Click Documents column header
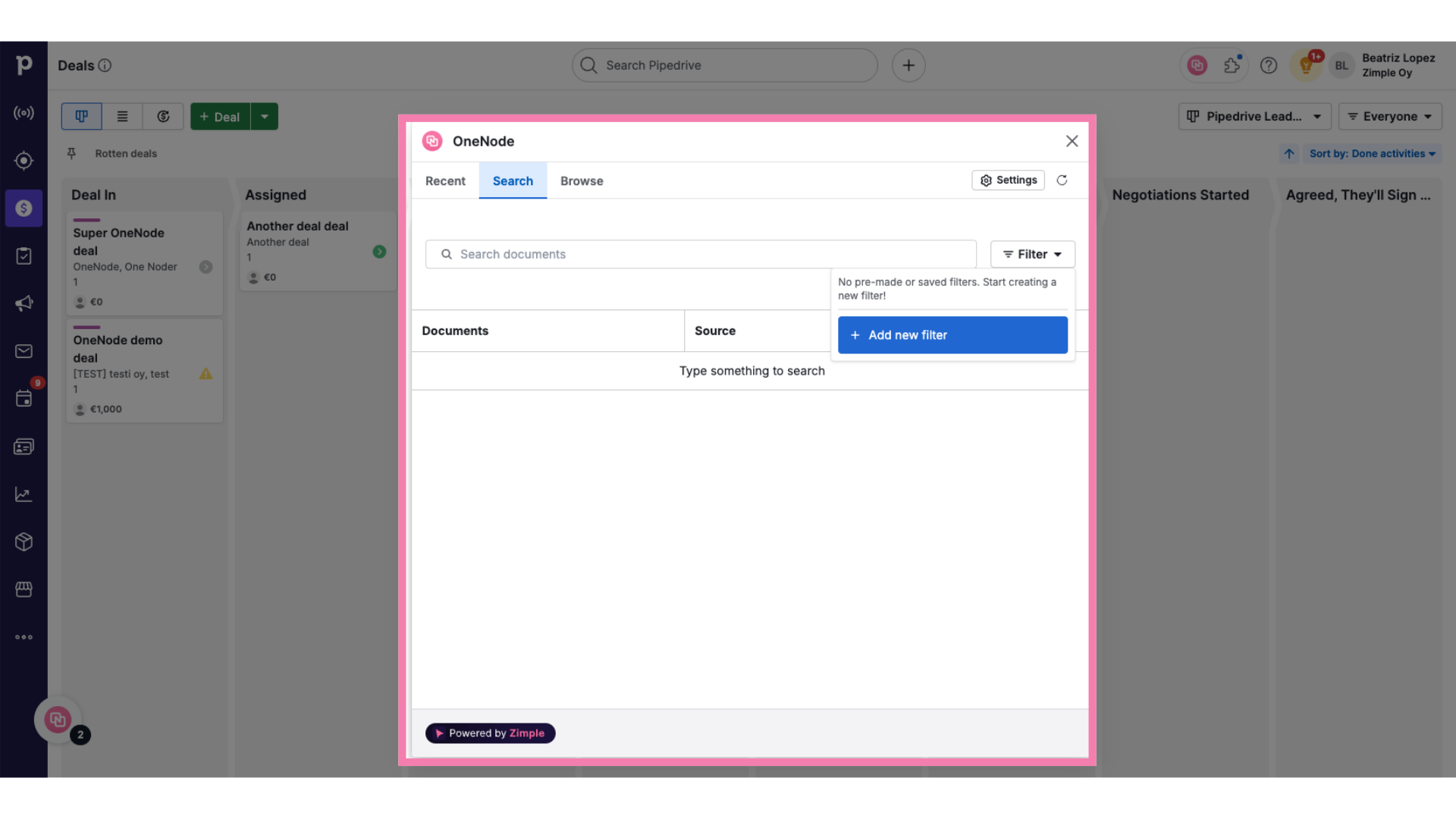 point(548,331)
